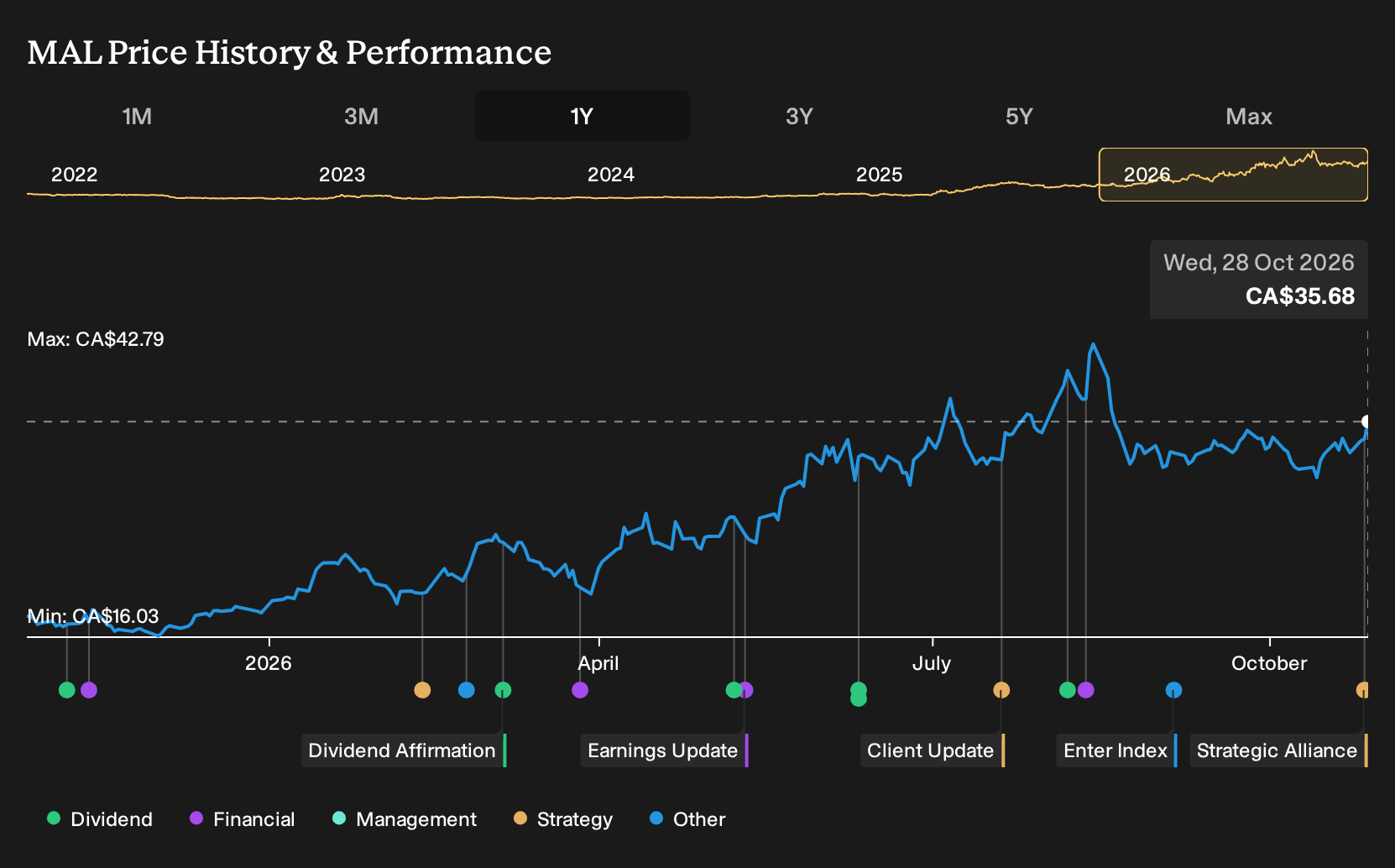This screenshot has height=868, width=1395.
Task: Click the Max: CA$42.79 label
Action: [x=96, y=339]
